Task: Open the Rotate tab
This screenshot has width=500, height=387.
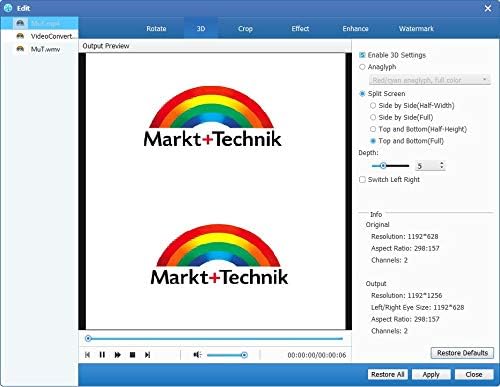Action: tap(156, 29)
